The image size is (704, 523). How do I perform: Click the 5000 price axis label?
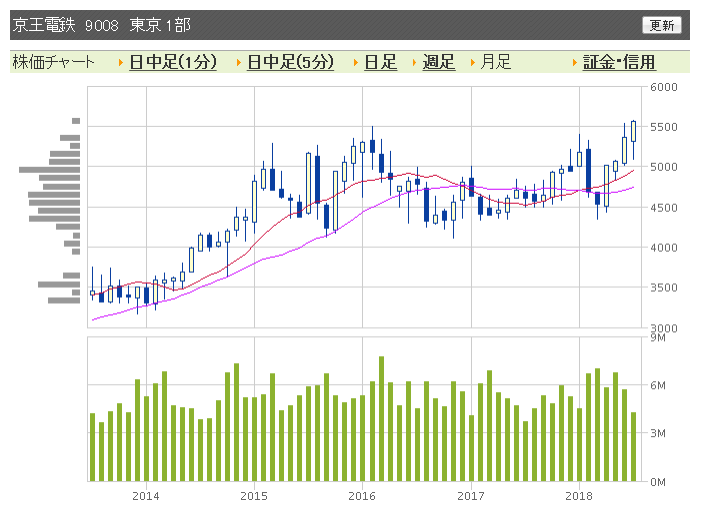[664, 167]
